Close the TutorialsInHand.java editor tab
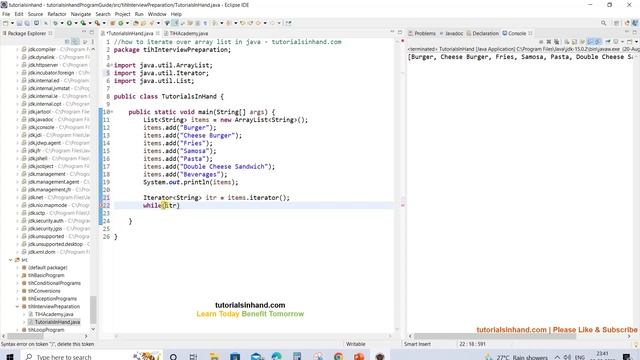This screenshot has width=640, height=360. click(158, 33)
